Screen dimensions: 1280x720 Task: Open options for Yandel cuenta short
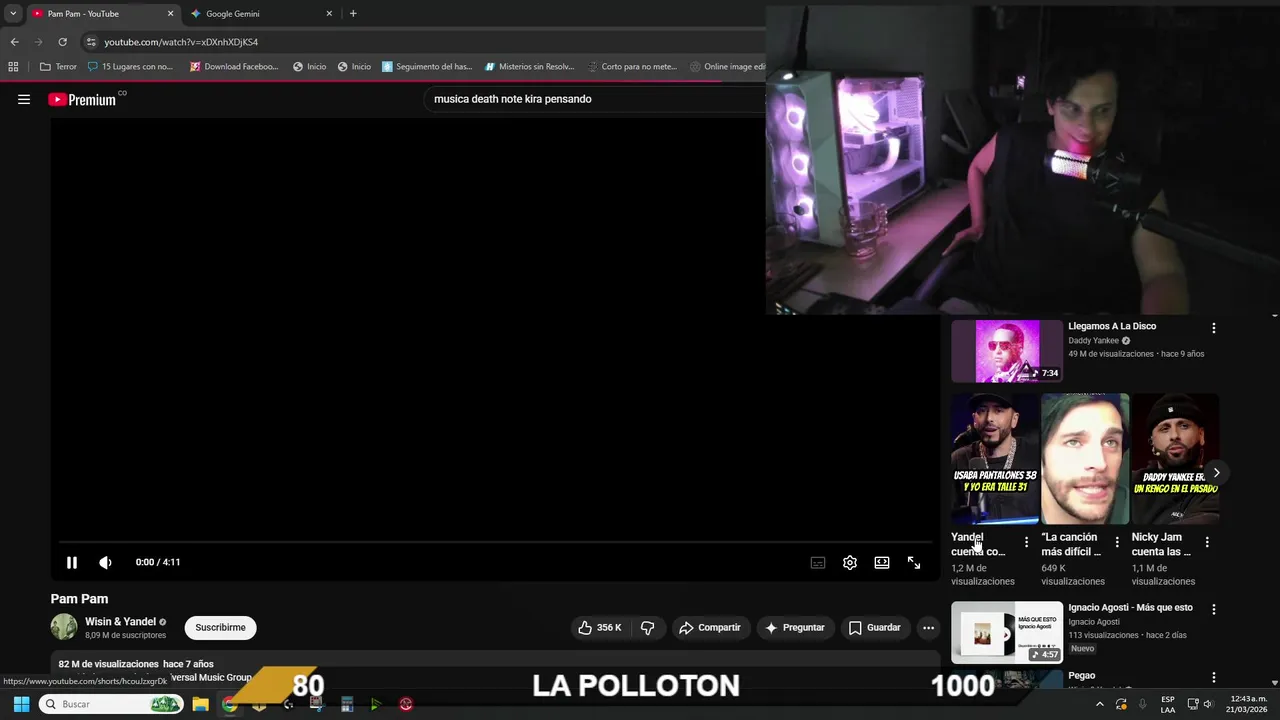pyautogui.click(x=1026, y=542)
